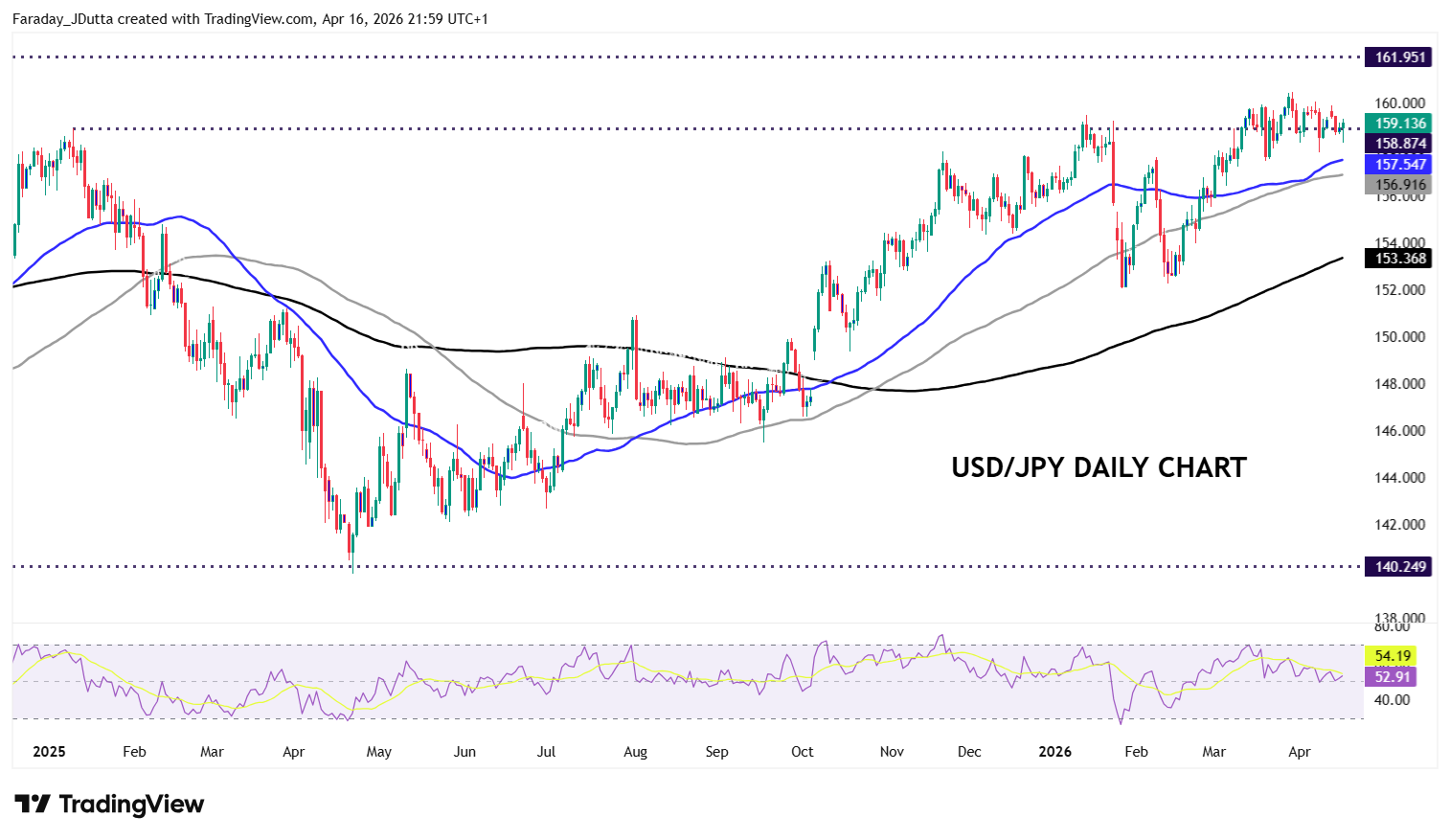Click the green 159.136 current price label
Image resolution: width=1450 pixels, height=840 pixels.
[1399, 124]
